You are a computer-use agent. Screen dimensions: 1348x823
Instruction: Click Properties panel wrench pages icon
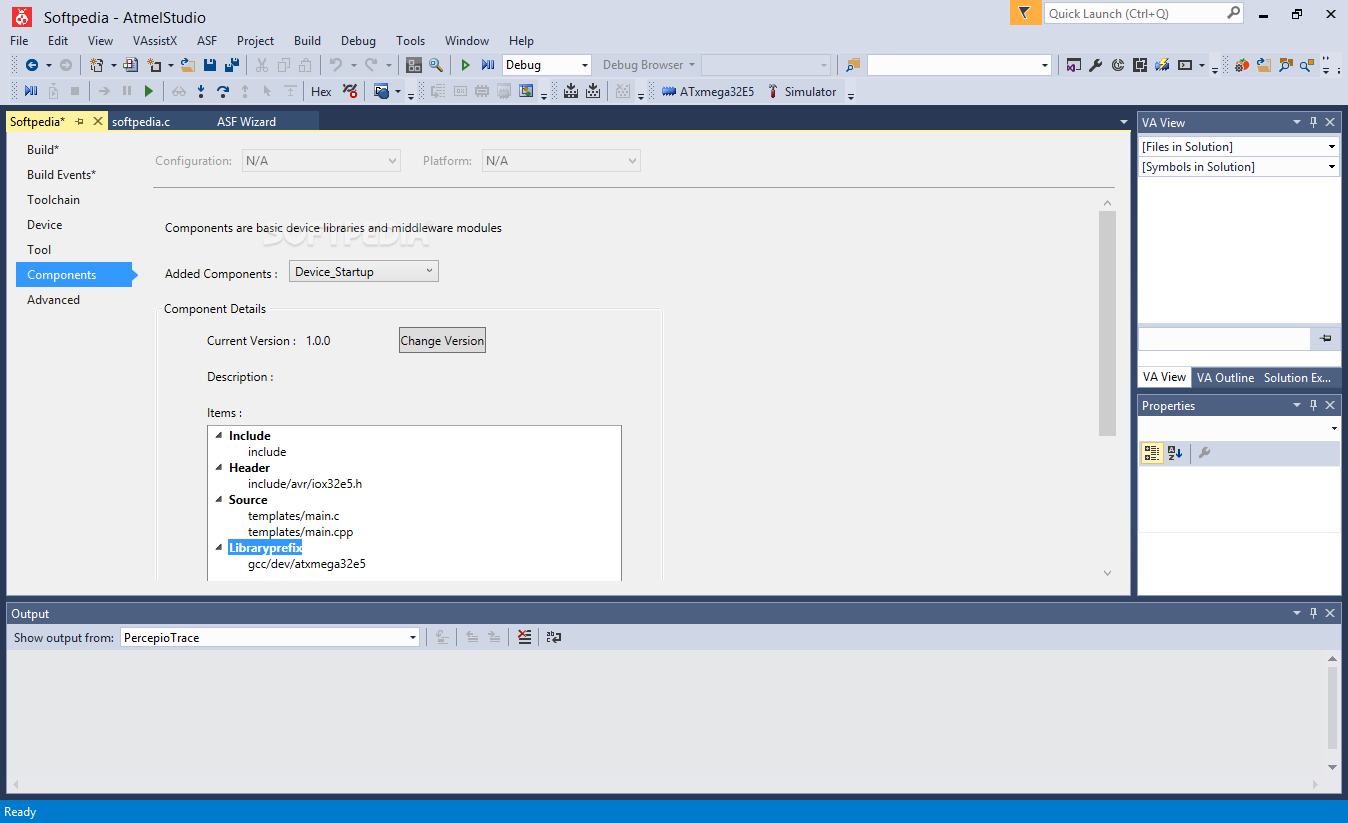[1204, 453]
